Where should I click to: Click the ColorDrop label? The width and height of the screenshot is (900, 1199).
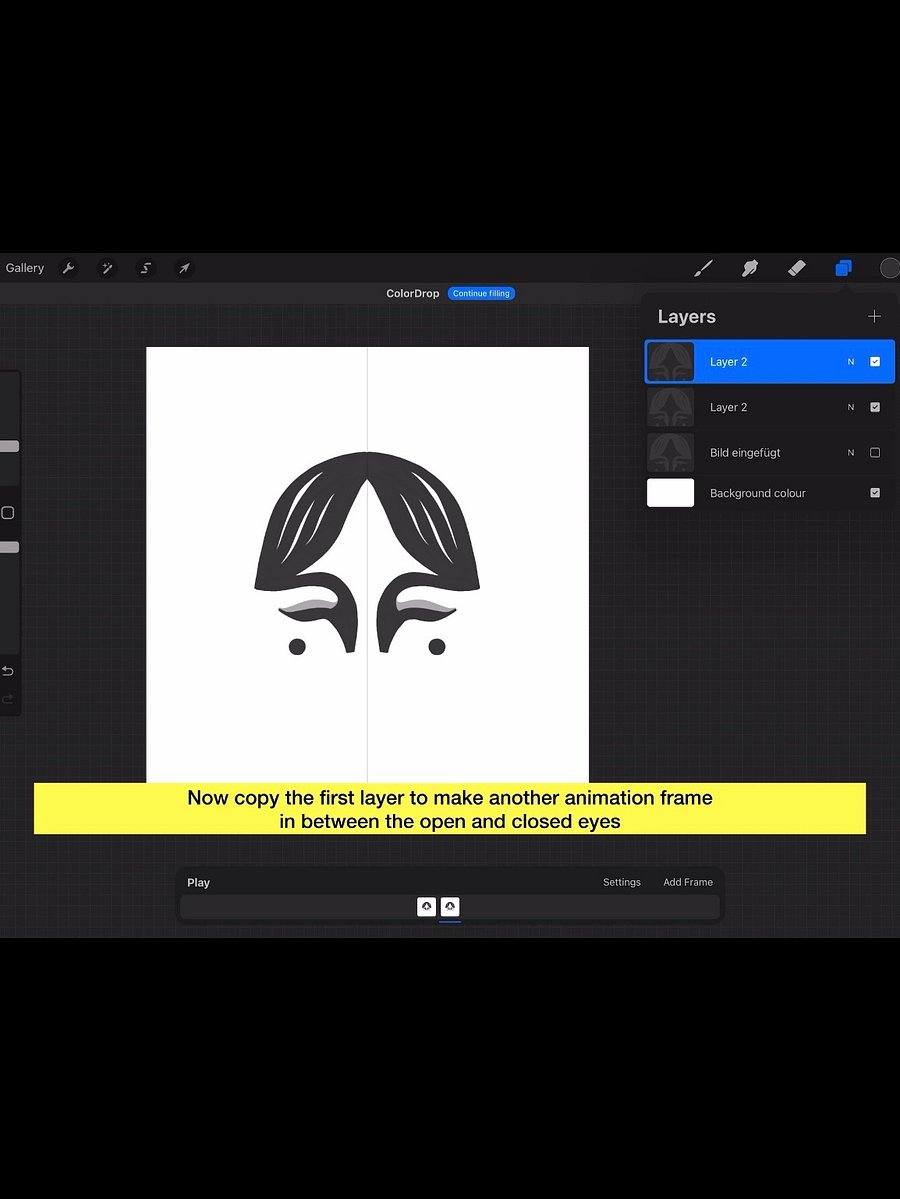pos(413,294)
